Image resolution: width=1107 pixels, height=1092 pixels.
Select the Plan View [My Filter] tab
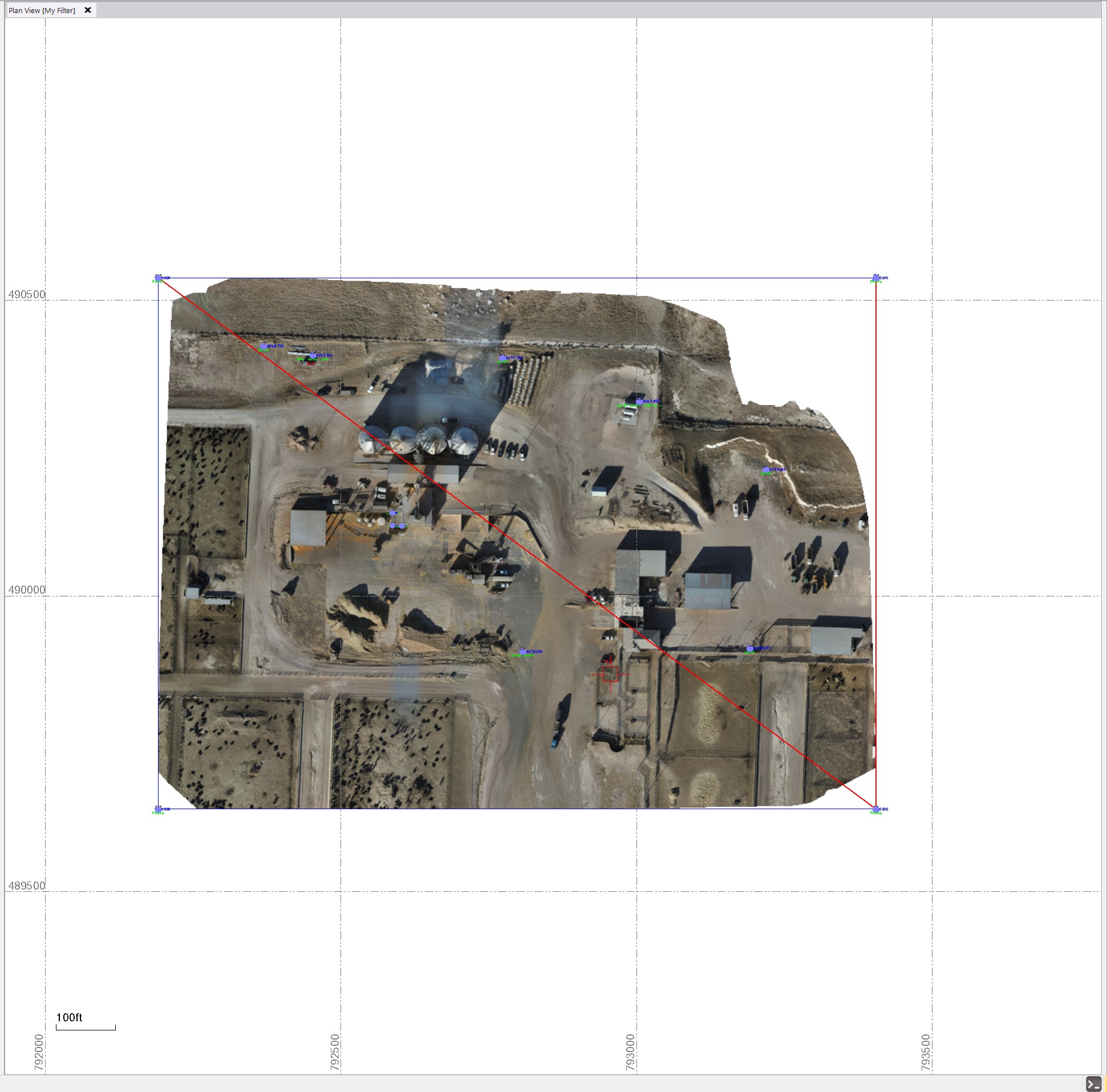(x=42, y=10)
